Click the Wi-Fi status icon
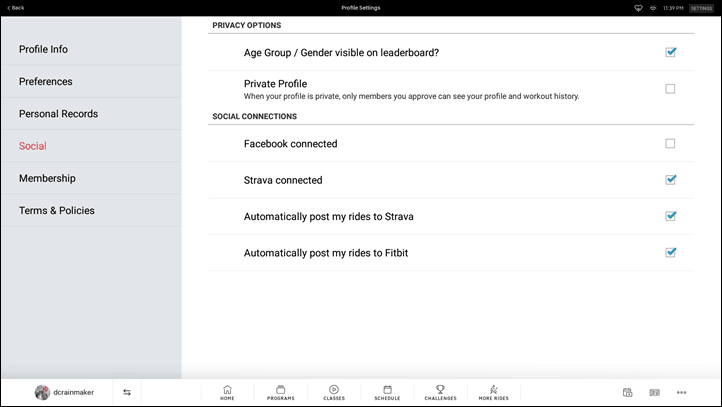The height and width of the screenshot is (407, 722). coord(653,8)
